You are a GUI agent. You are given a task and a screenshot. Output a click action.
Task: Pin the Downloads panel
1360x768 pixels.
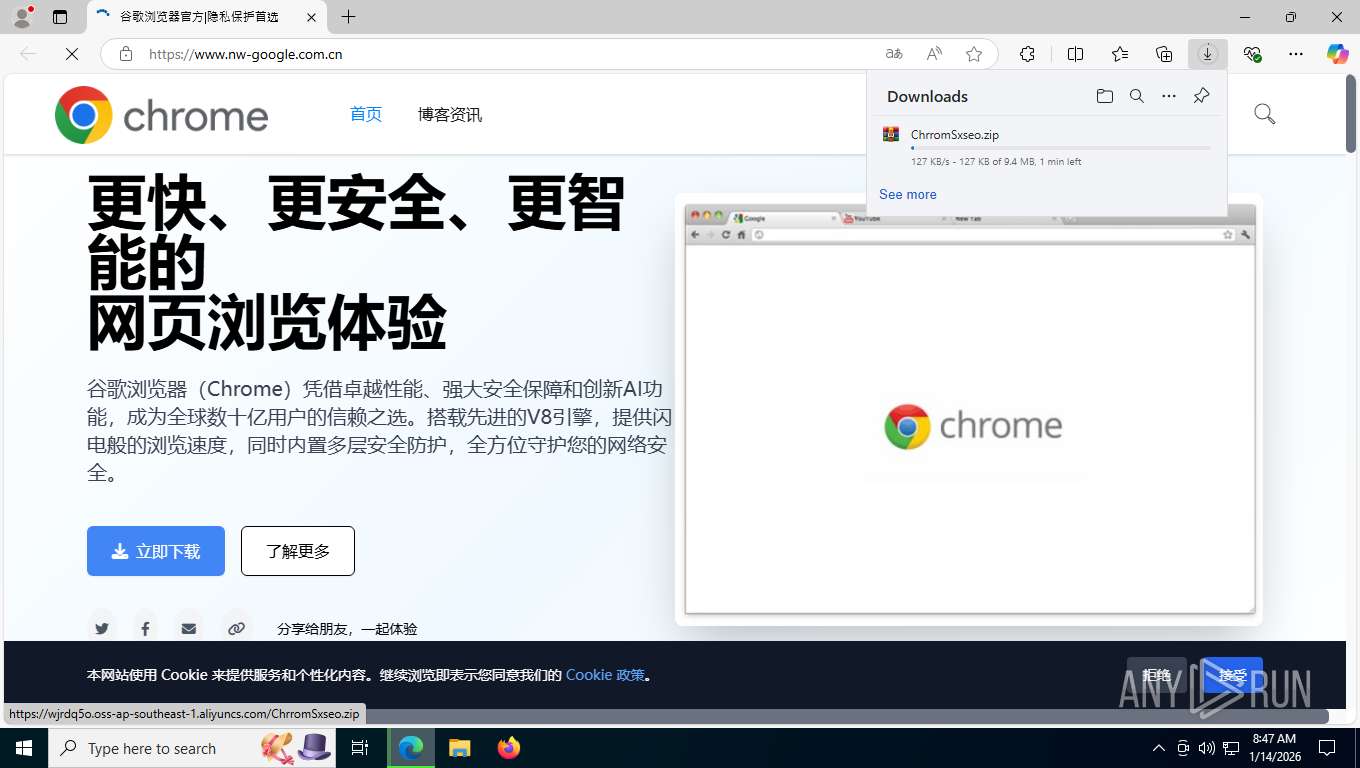[1201, 96]
